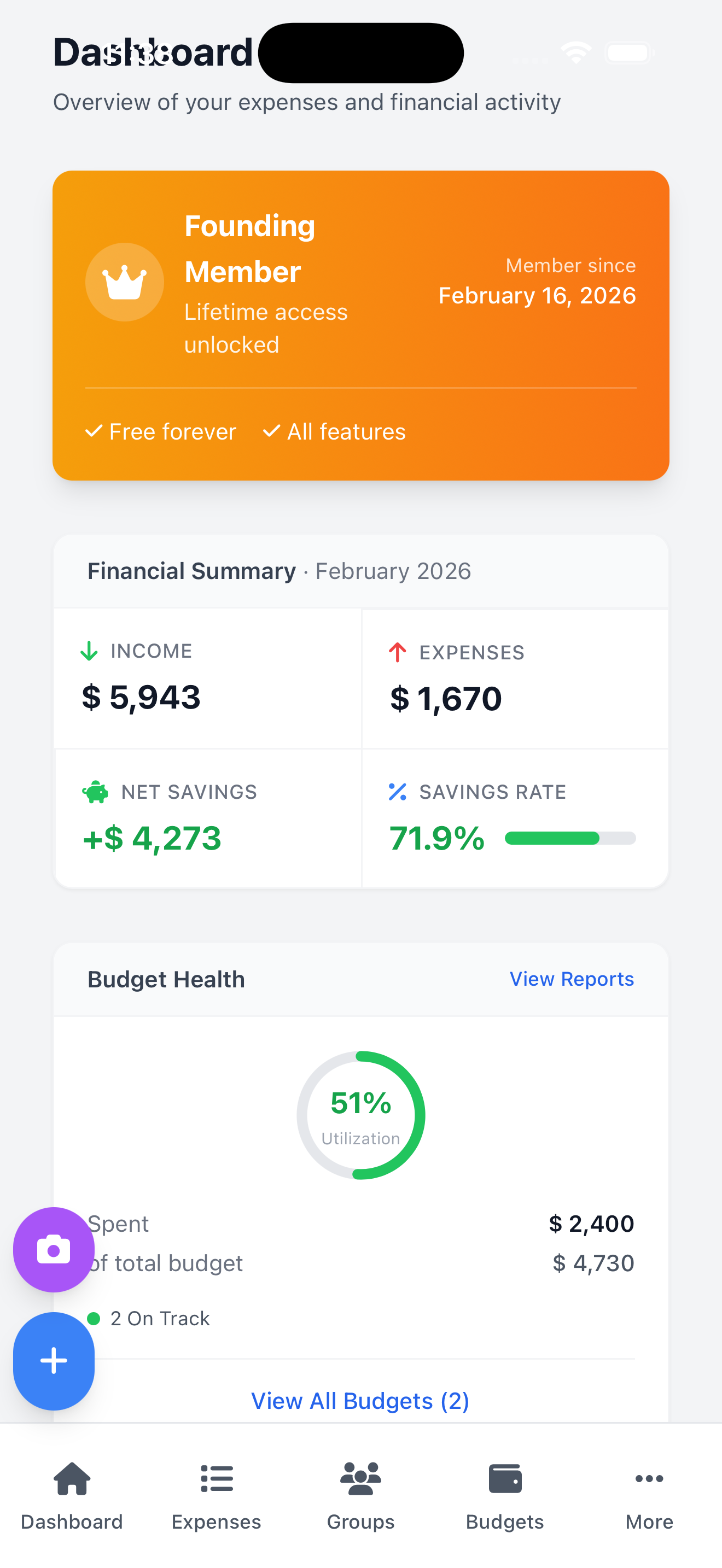Open View All Budgets (2) link
Screen dimensions: 722x1568
[360, 1401]
